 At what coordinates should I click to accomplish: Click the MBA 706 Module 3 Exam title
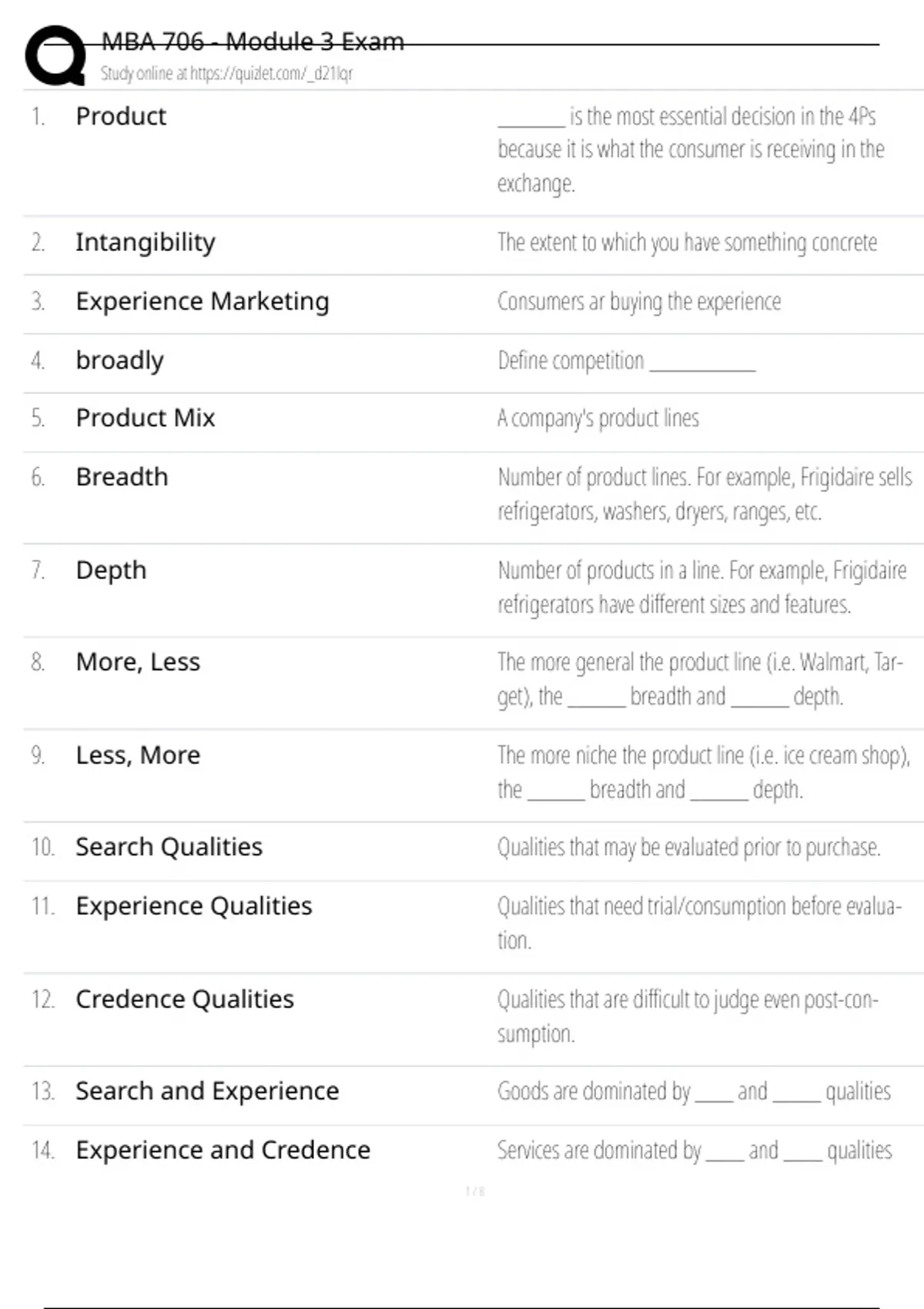[x=253, y=42]
